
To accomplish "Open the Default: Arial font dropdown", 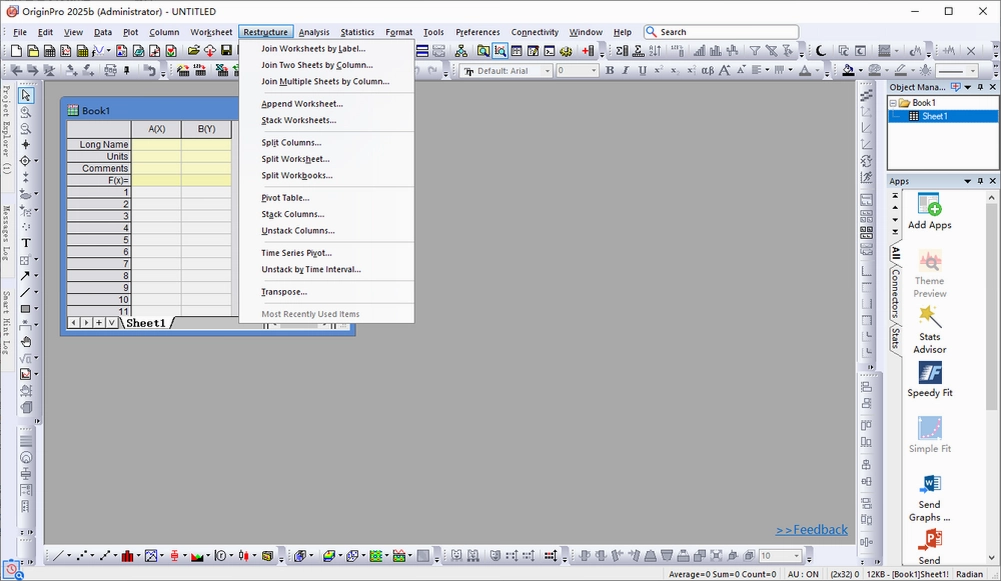I will (506, 71).
